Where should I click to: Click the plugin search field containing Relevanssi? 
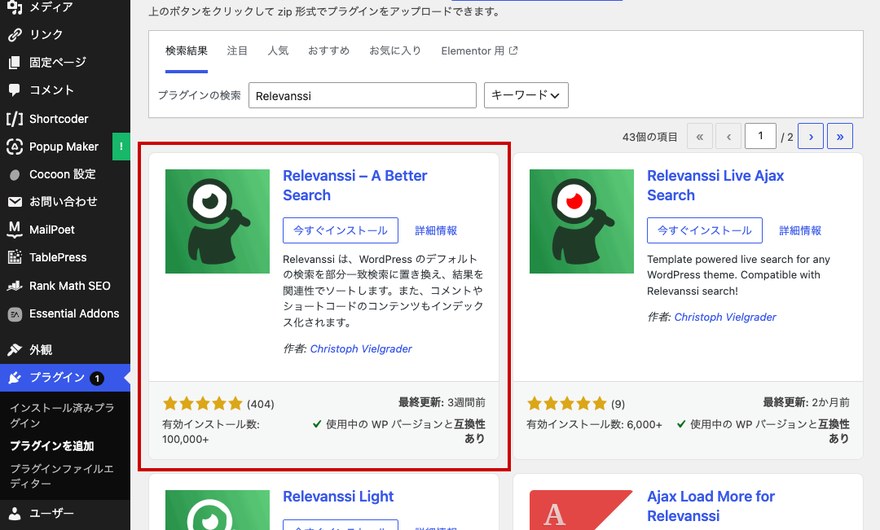(x=363, y=95)
